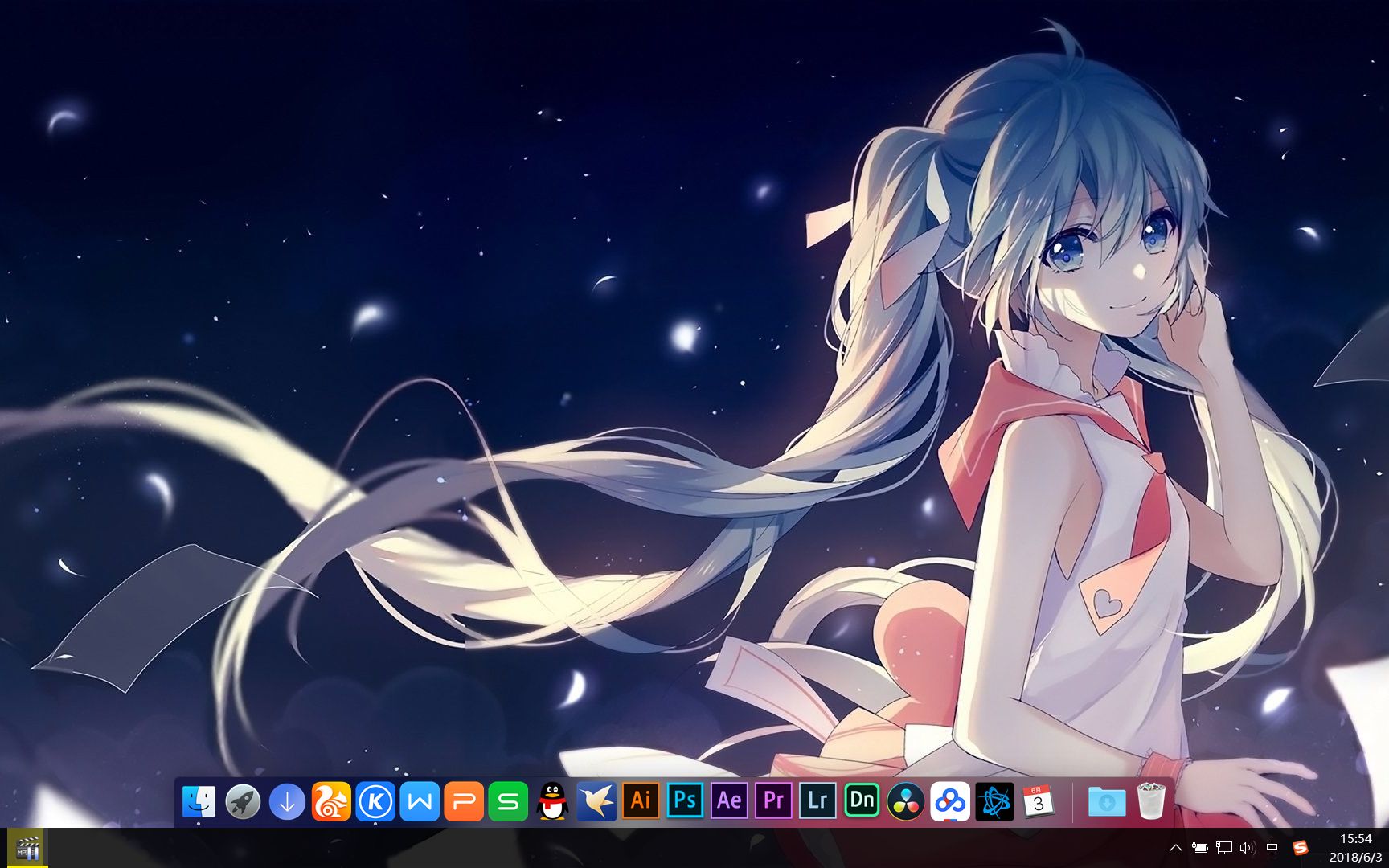Toggle the 中 input language indicator
The height and width of the screenshot is (868, 1389).
pos(1272,848)
